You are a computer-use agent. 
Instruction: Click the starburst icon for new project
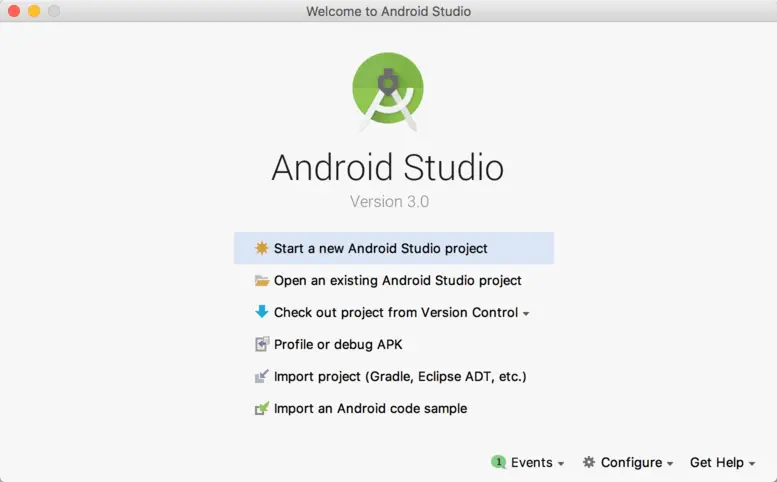click(x=262, y=248)
